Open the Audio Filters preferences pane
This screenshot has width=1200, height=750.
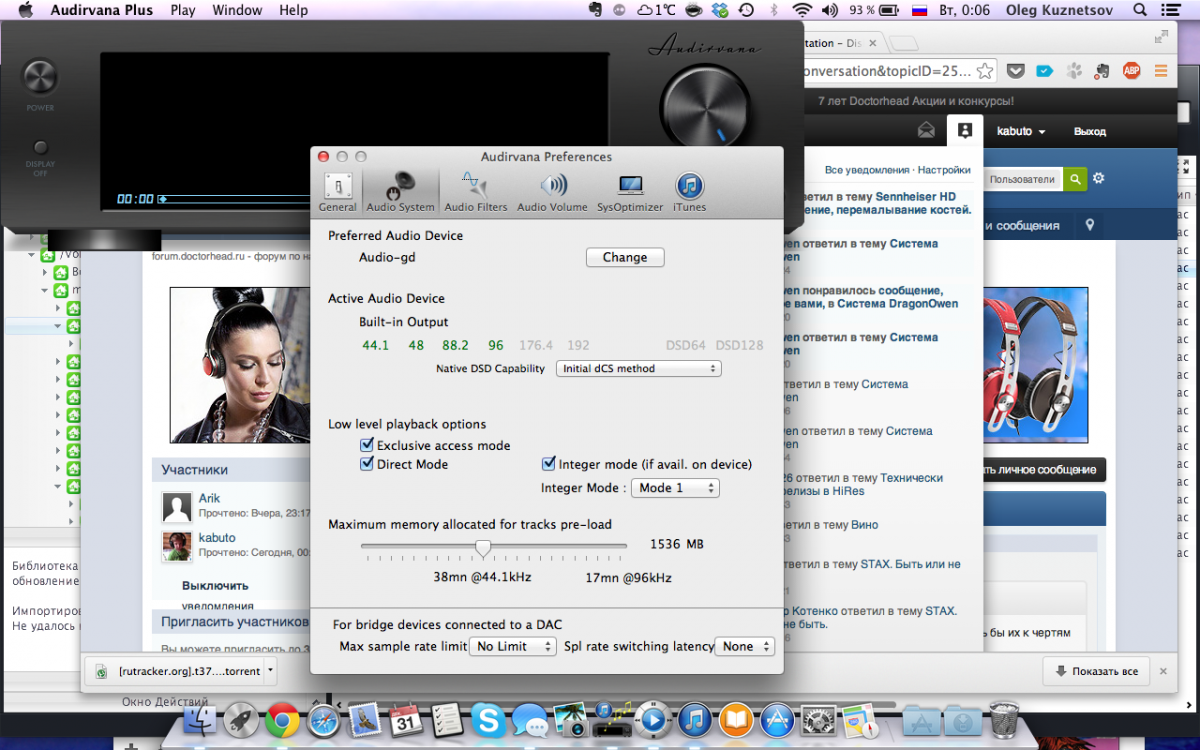tap(476, 192)
